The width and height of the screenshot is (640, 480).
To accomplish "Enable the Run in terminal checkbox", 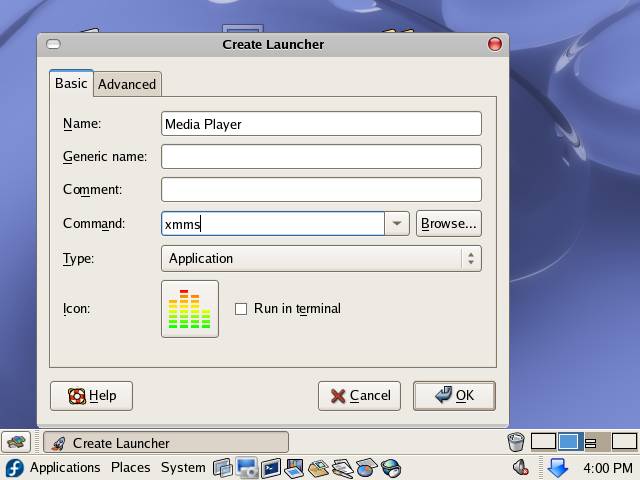I will [241, 309].
